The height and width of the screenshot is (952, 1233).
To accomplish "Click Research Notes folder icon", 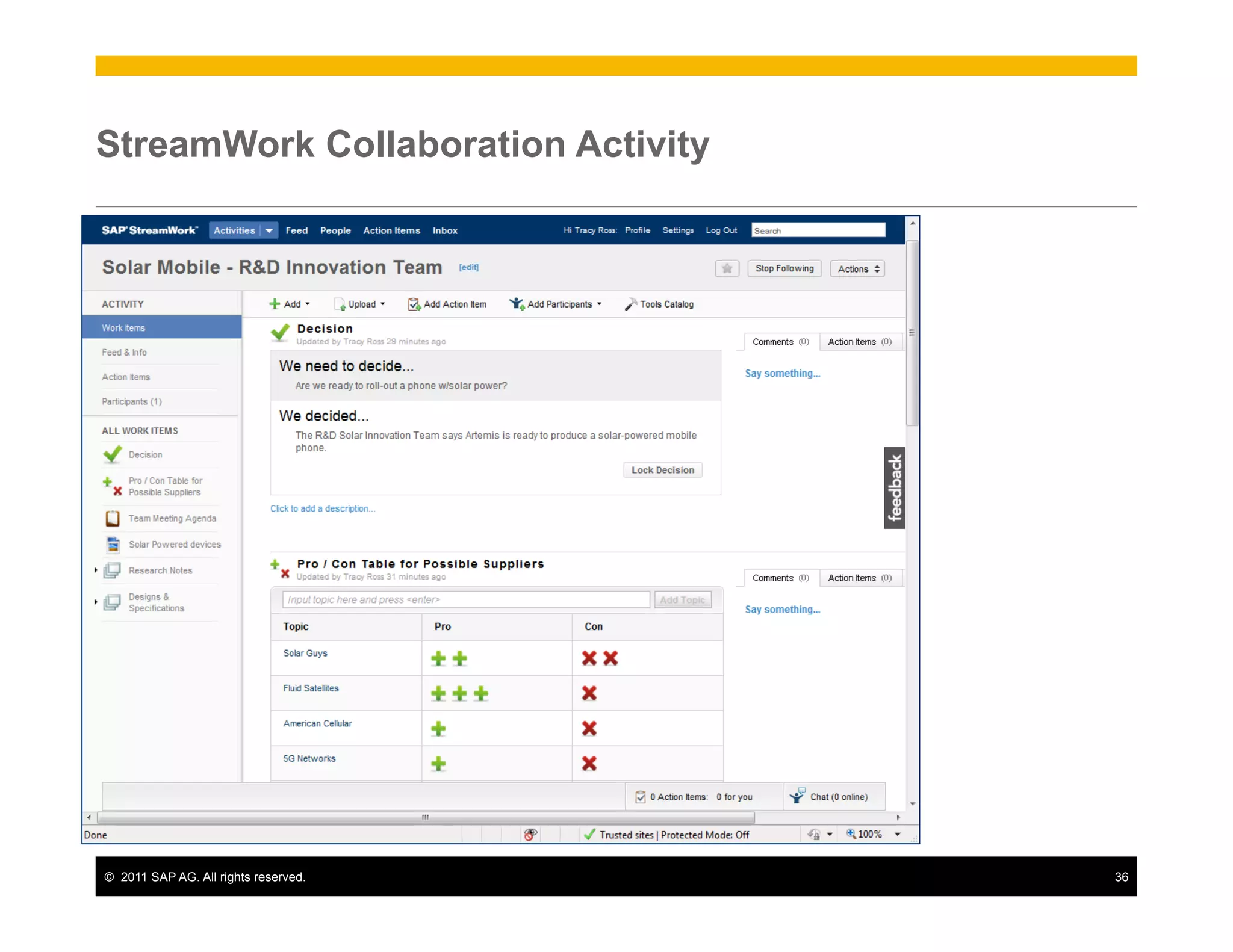I will click(x=112, y=570).
